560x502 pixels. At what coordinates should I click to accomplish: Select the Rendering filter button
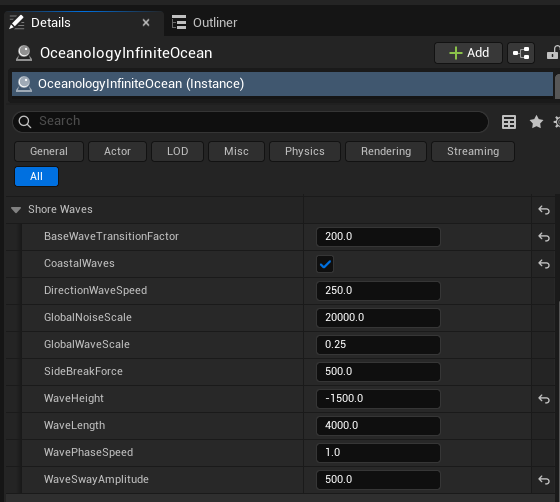tap(386, 151)
